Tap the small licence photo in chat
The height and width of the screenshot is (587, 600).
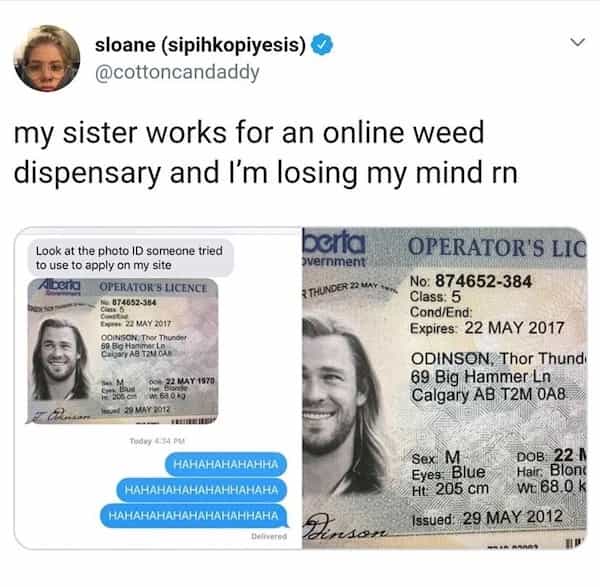[x=122, y=351]
